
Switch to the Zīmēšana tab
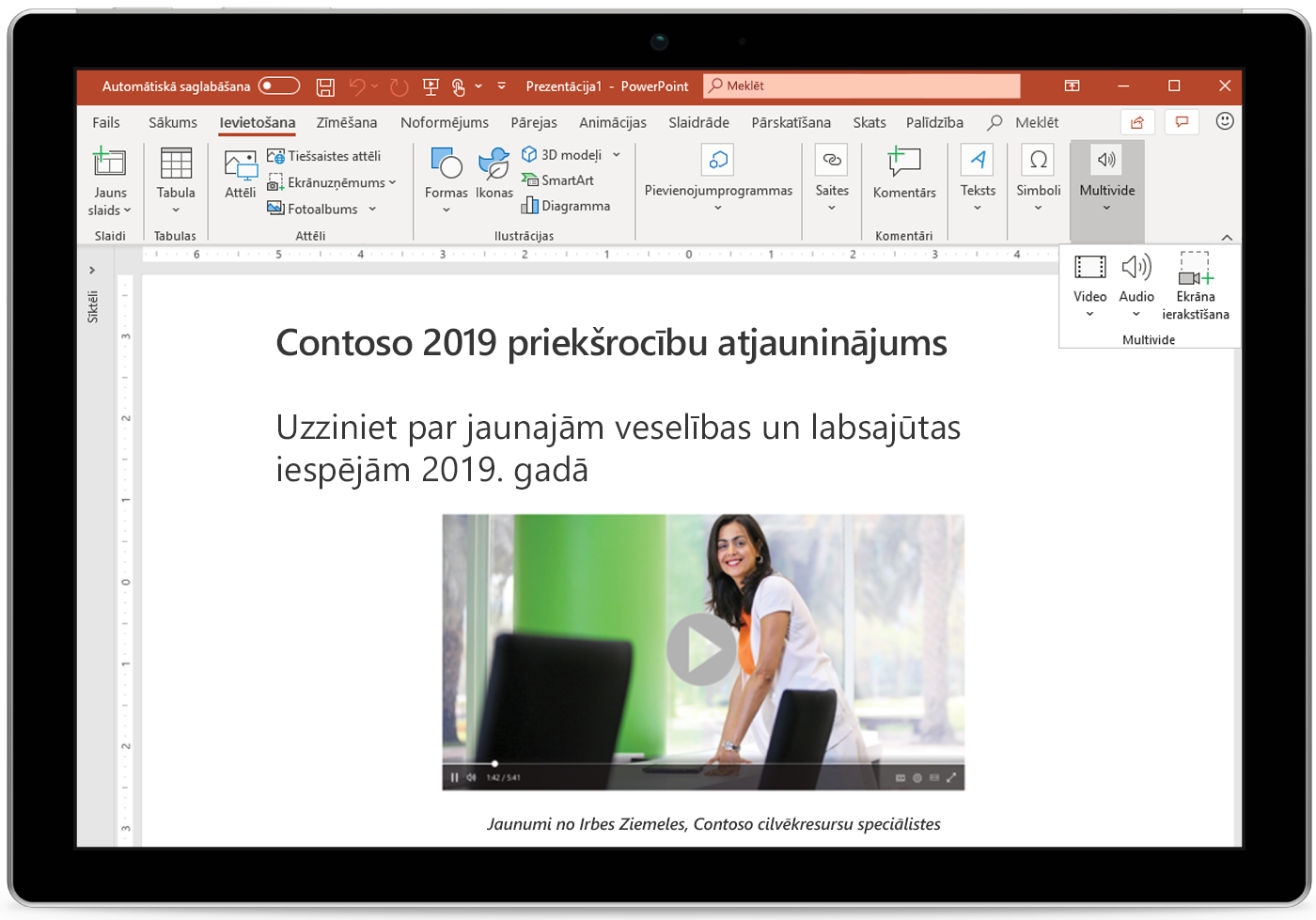tap(347, 122)
